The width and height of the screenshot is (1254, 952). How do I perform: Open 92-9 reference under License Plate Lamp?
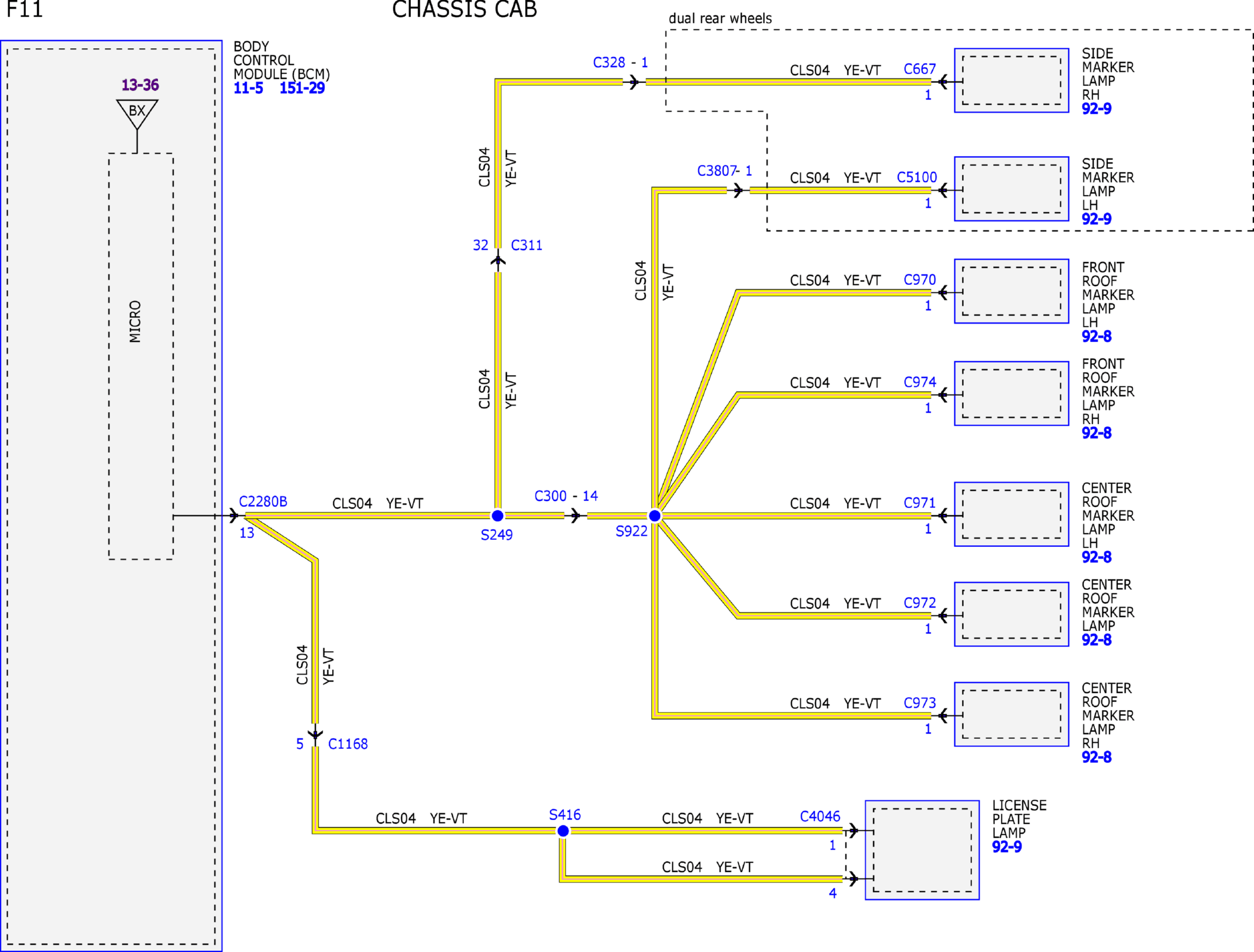point(1007,847)
